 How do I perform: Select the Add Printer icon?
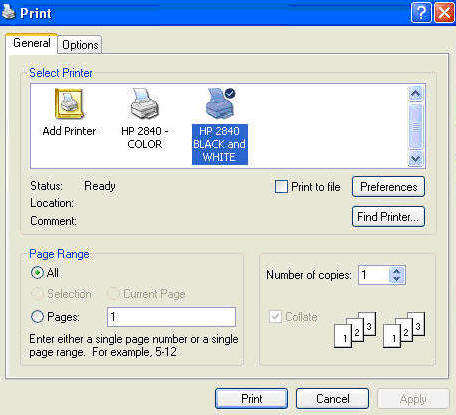point(69,104)
